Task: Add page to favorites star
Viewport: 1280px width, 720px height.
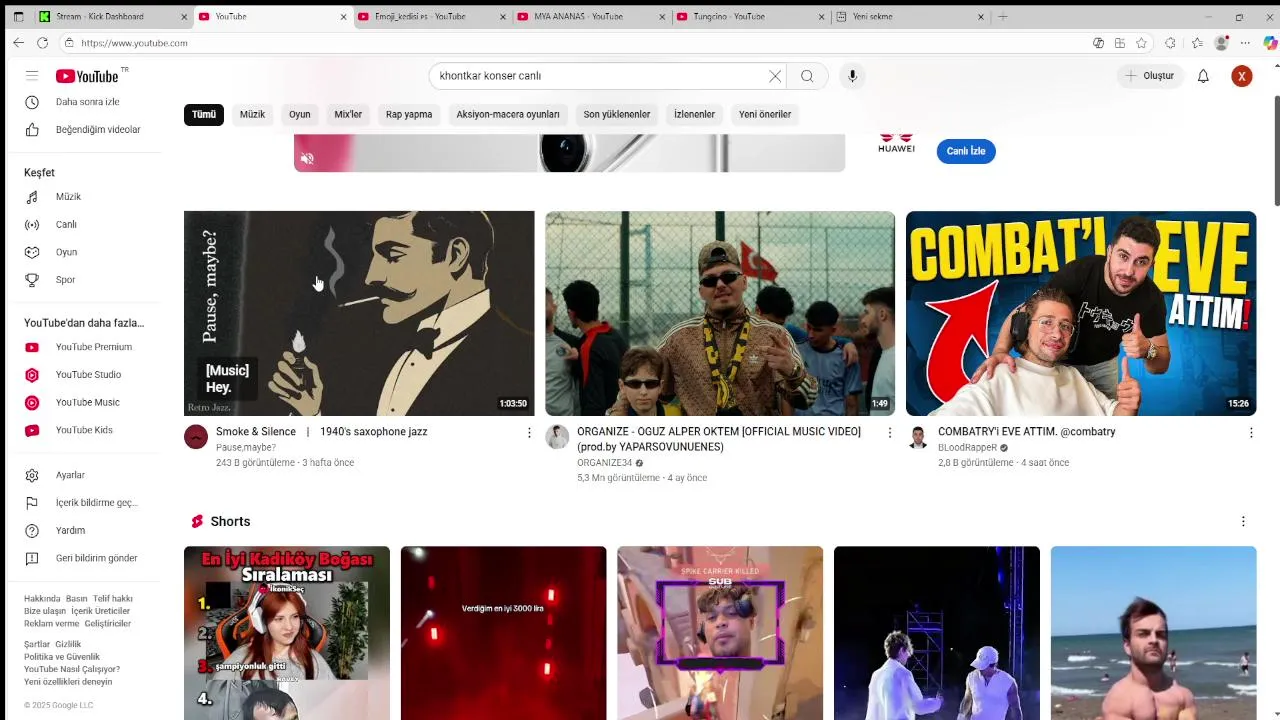Action: (1141, 43)
